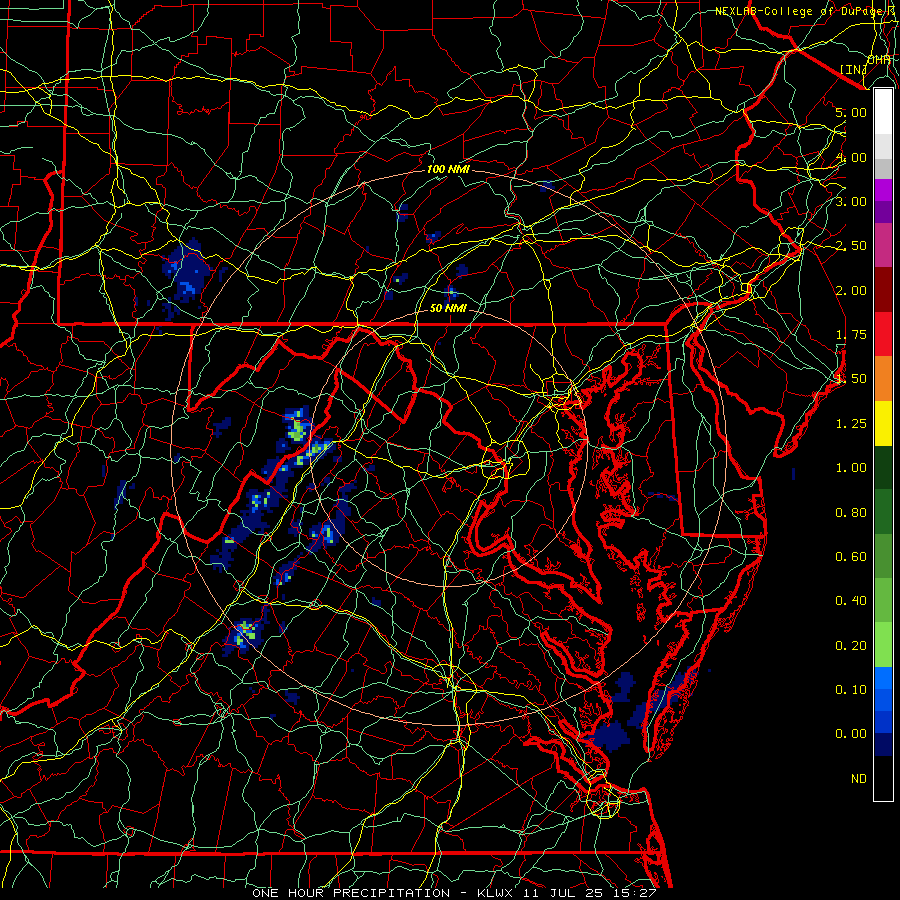This screenshot has width=900, height=900.
Task: Click the bright magenta legend swatch
Action: click(x=883, y=190)
